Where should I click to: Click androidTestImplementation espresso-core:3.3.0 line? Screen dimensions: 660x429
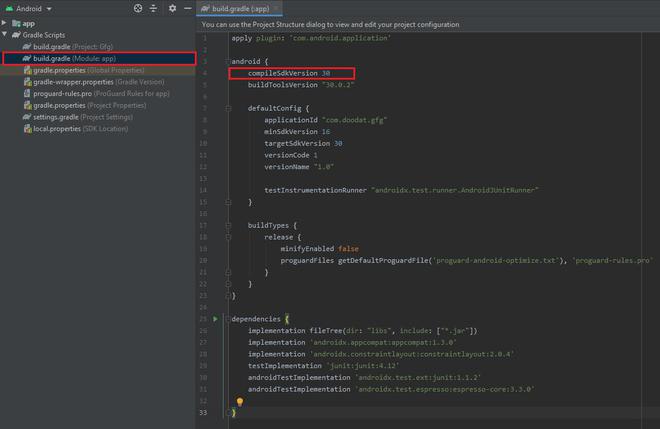391,389
